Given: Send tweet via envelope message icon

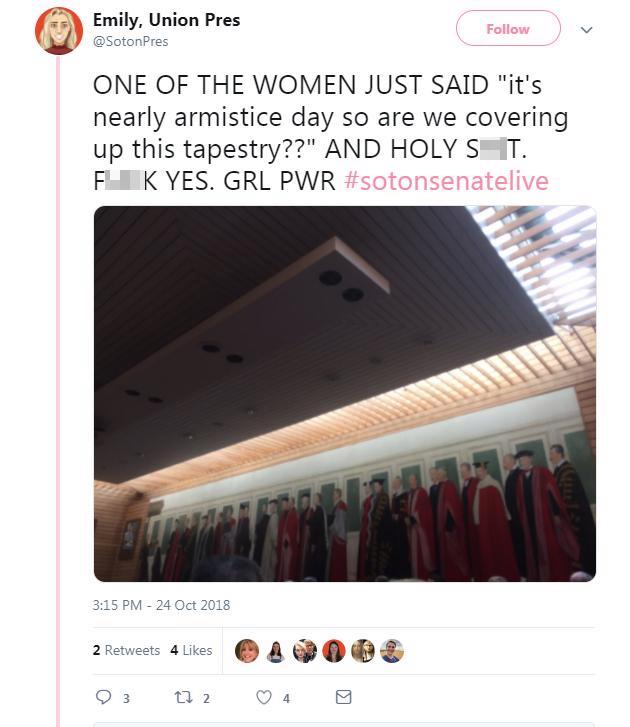Looking at the screenshot, I should (x=343, y=697).
